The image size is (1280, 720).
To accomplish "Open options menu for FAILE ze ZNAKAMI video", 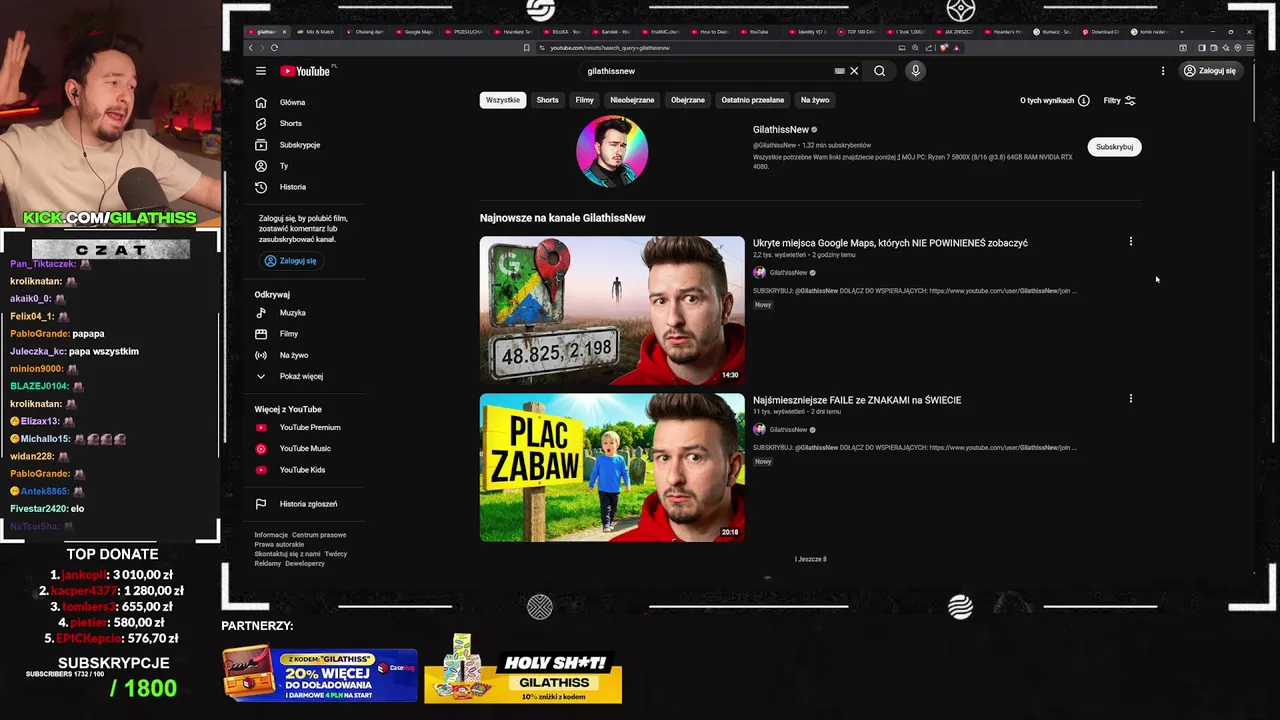I will 1131,398.
